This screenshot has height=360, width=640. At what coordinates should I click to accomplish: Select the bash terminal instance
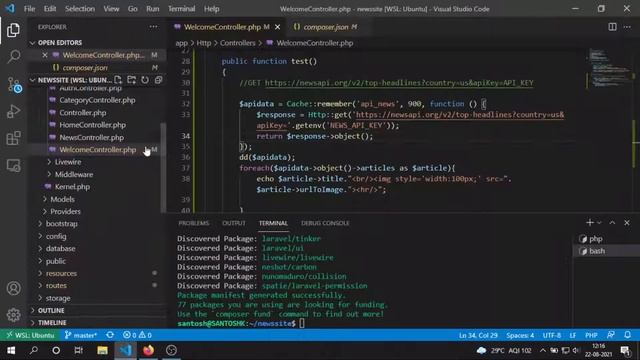(x=607, y=251)
